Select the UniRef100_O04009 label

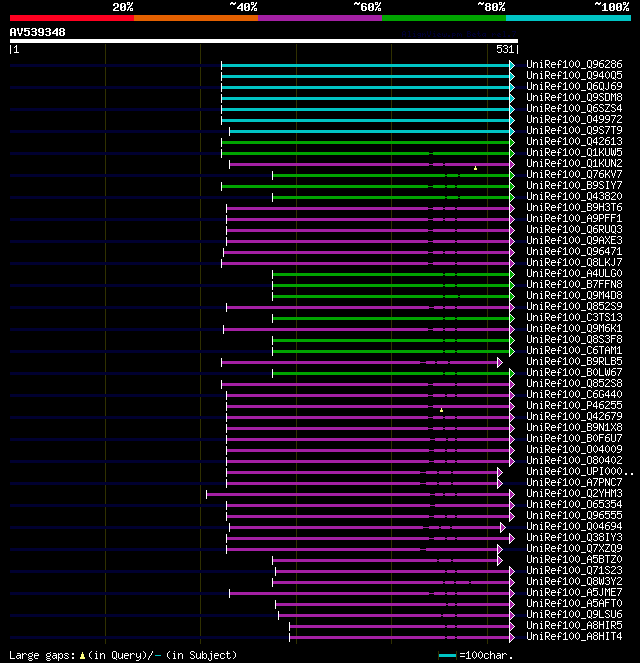click(x=574, y=449)
